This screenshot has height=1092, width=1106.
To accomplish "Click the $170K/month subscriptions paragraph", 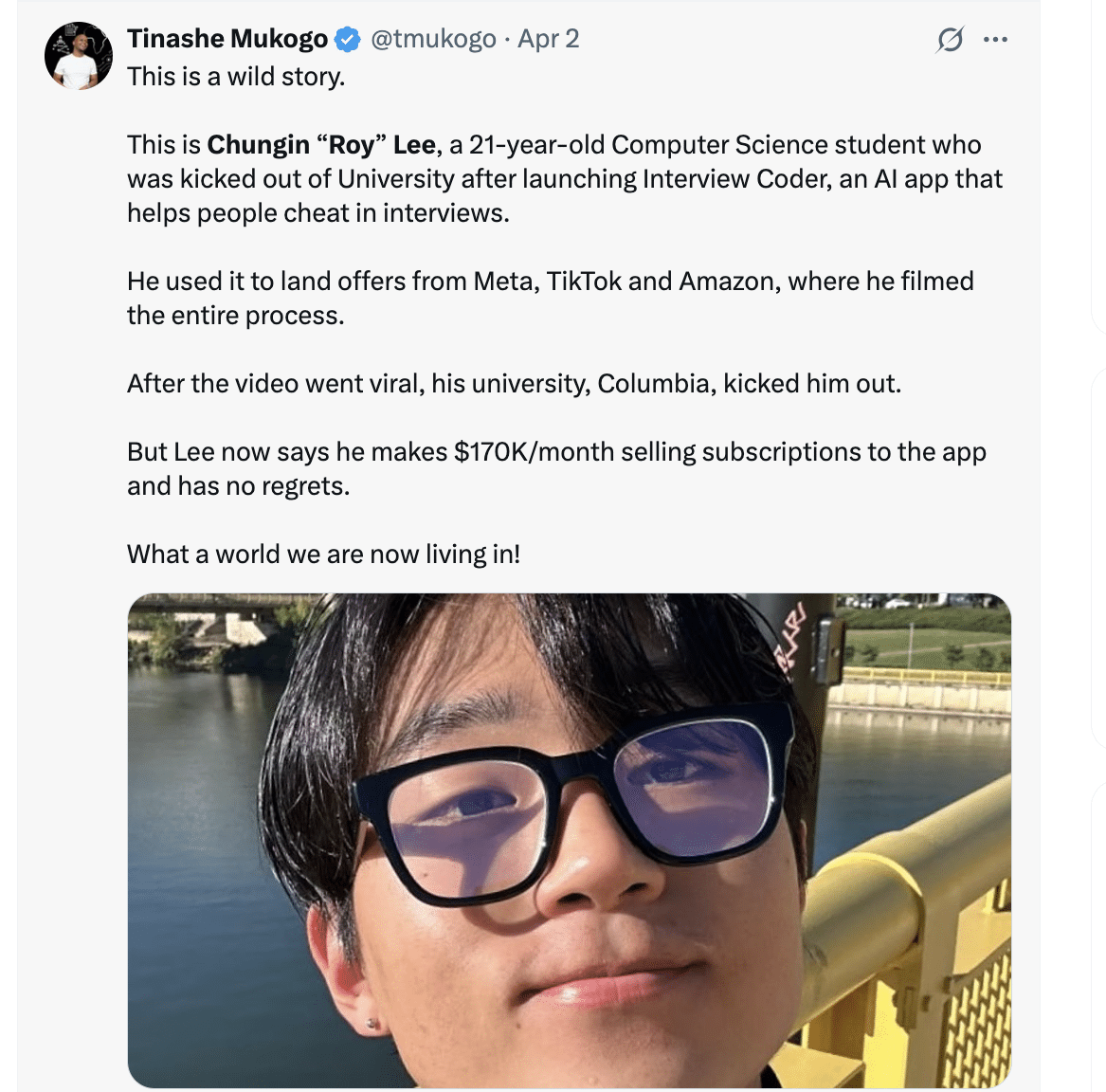I will coord(556,468).
